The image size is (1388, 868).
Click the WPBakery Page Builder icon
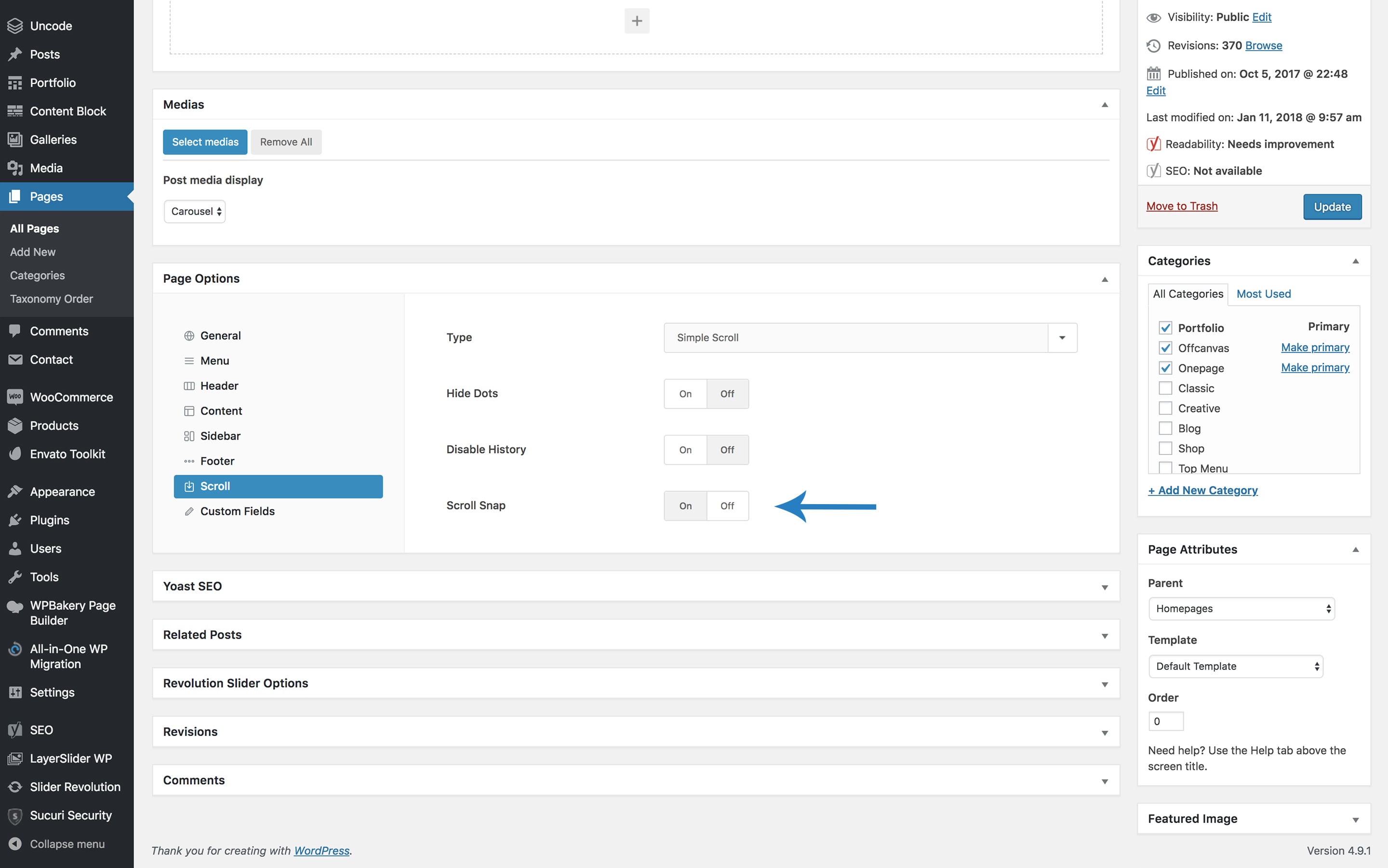(x=15, y=606)
